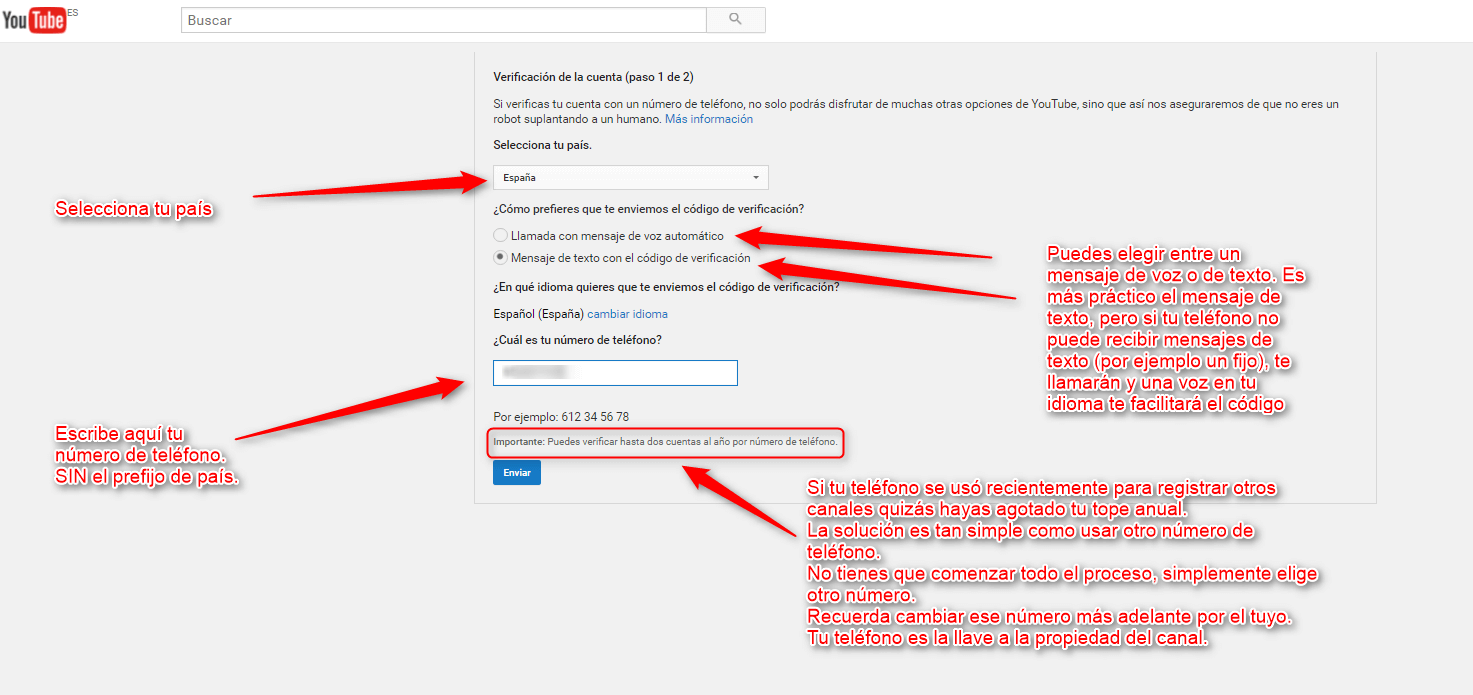This screenshot has width=1473, height=695.
Task: Click the "ES" locale badge beside the logo
Action: (x=72, y=12)
